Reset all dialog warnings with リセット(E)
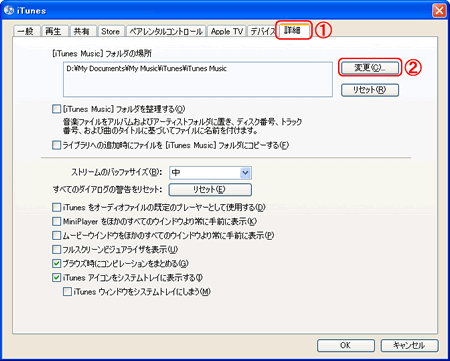This screenshot has width=450, height=361. pos(210,190)
